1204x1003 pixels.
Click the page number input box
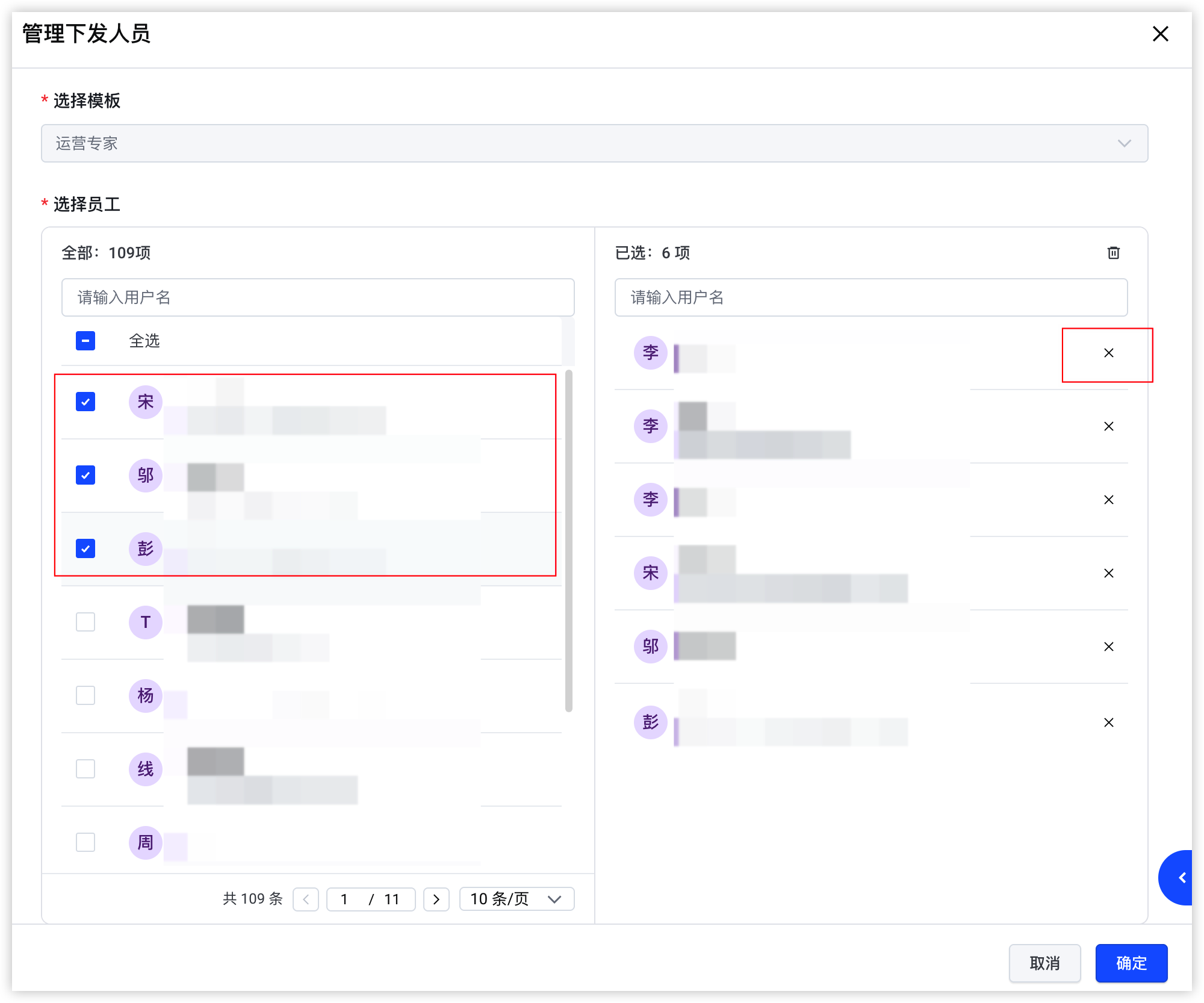344,899
